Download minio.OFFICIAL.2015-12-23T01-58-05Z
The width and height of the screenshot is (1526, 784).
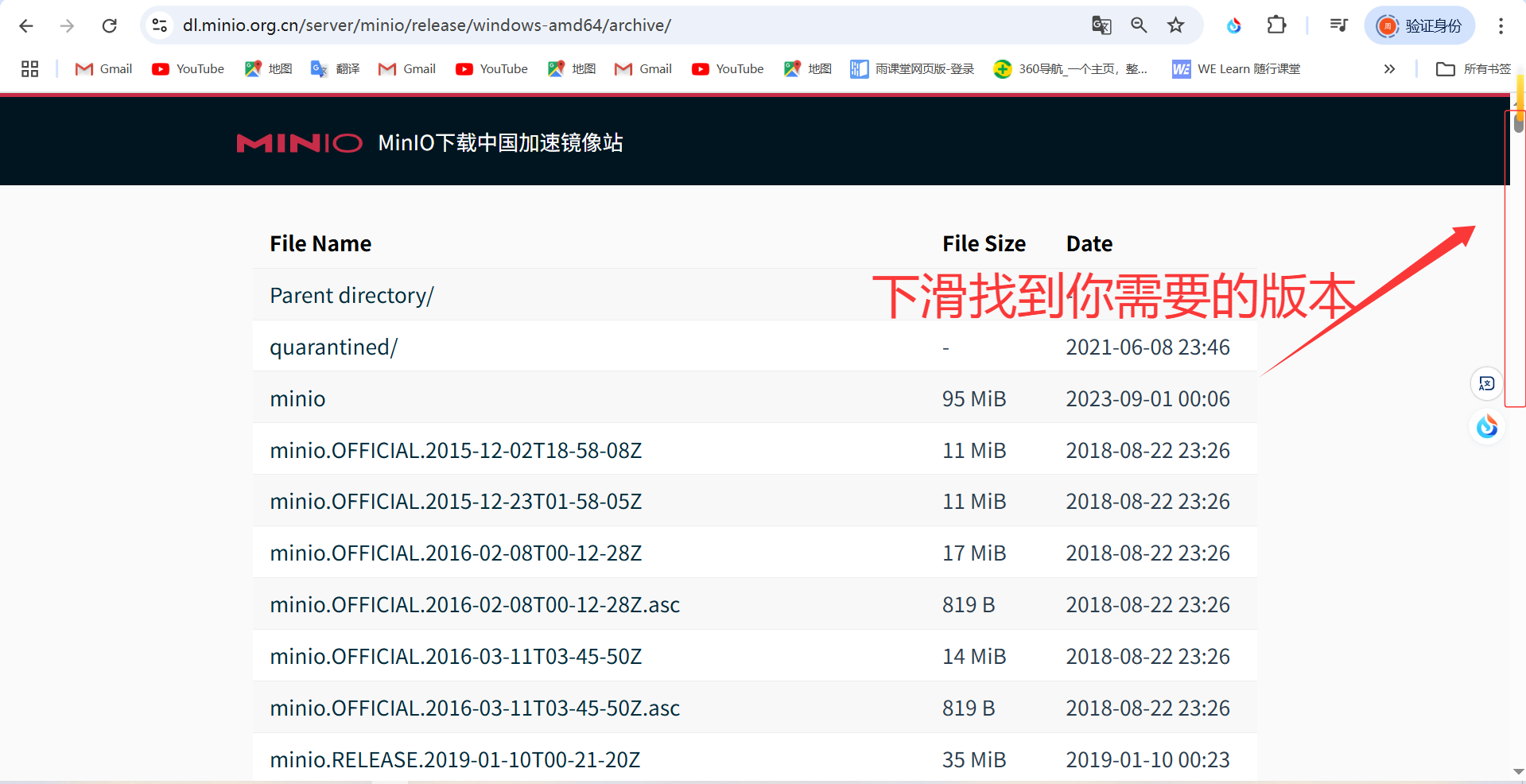(456, 502)
